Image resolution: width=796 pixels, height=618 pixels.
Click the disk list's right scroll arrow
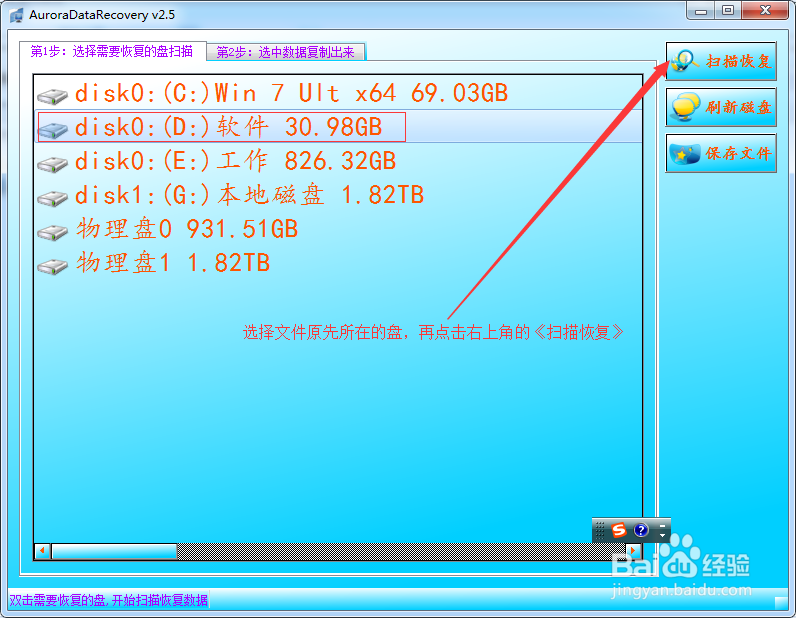click(x=634, y=551)
